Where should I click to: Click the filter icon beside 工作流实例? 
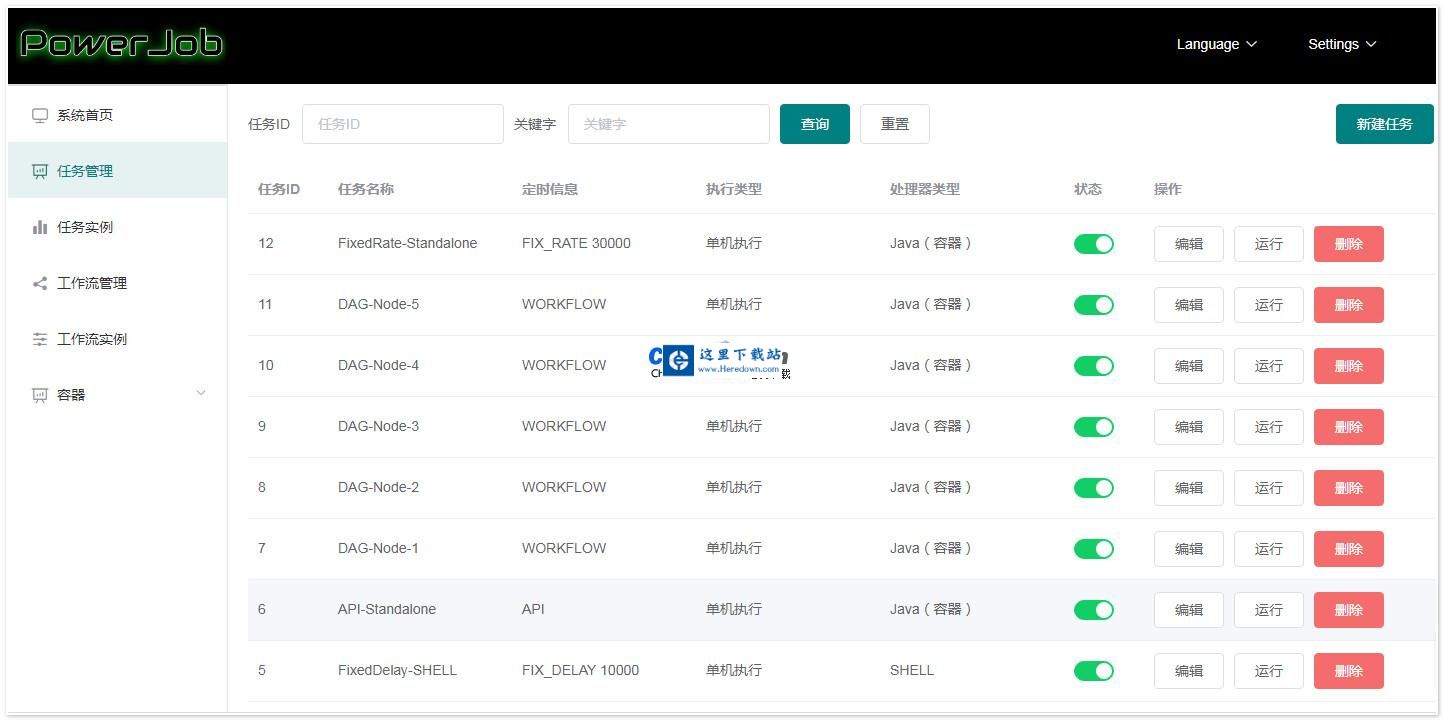point(39,338)
